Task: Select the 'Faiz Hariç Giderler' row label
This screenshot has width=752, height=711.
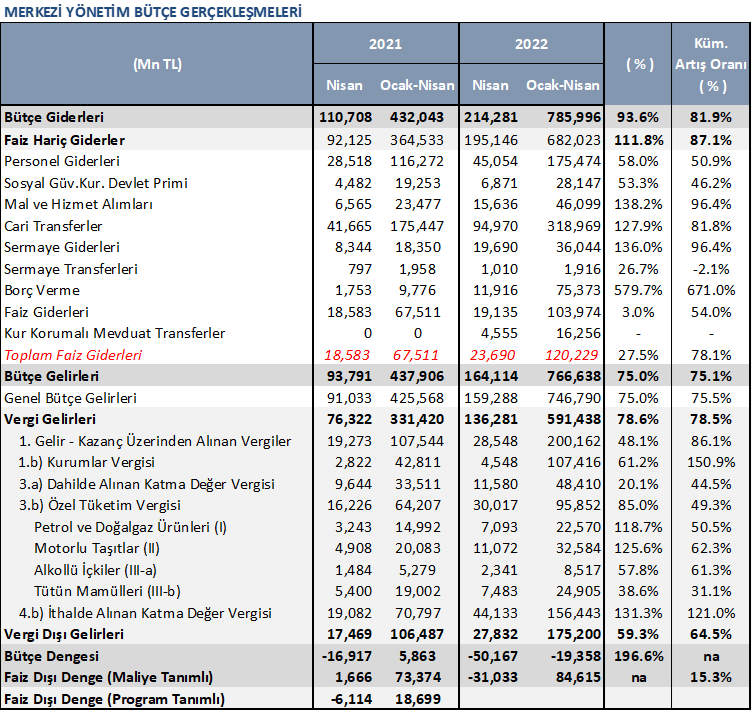Action: click(x=64, y=140)
